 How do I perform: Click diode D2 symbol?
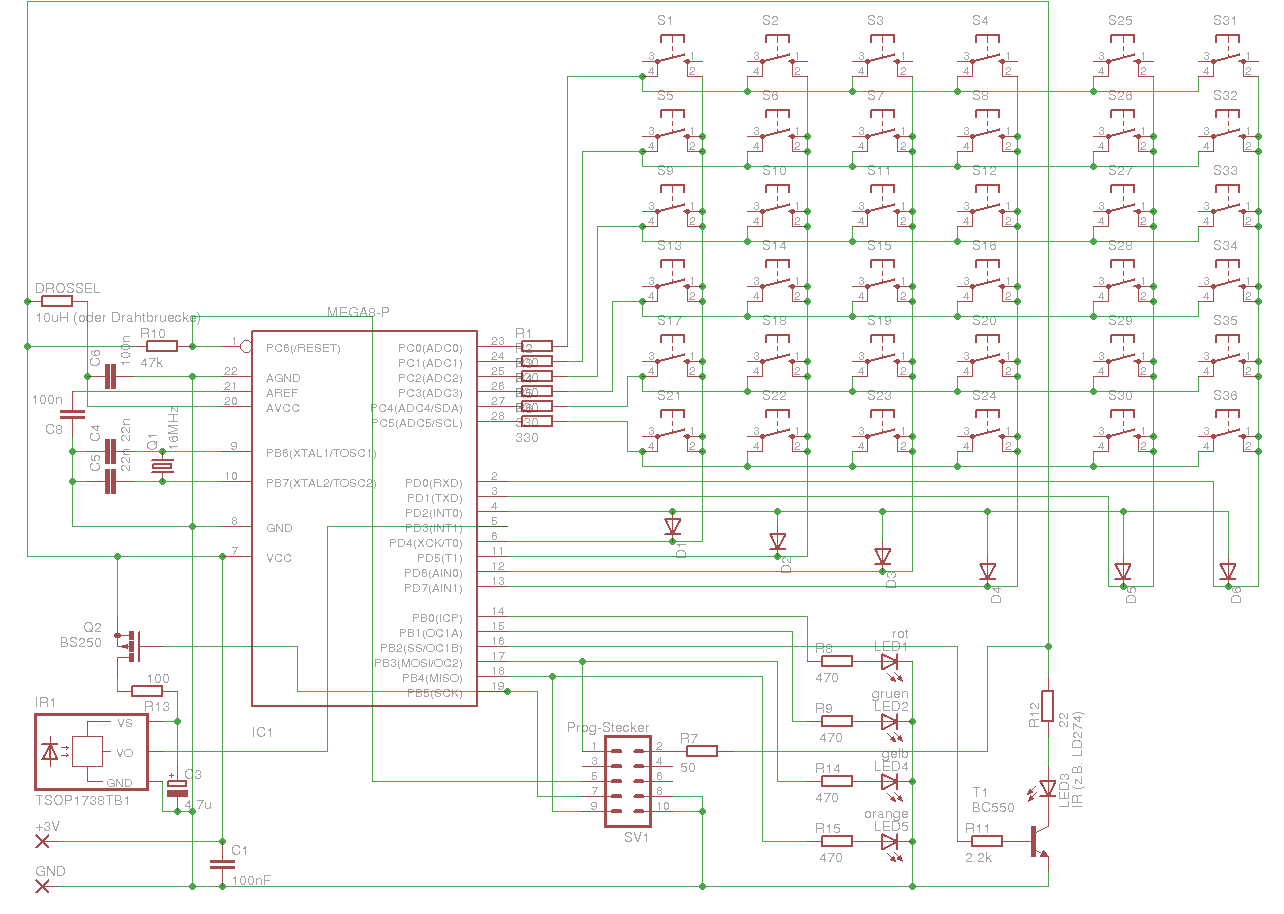point(777,541)
